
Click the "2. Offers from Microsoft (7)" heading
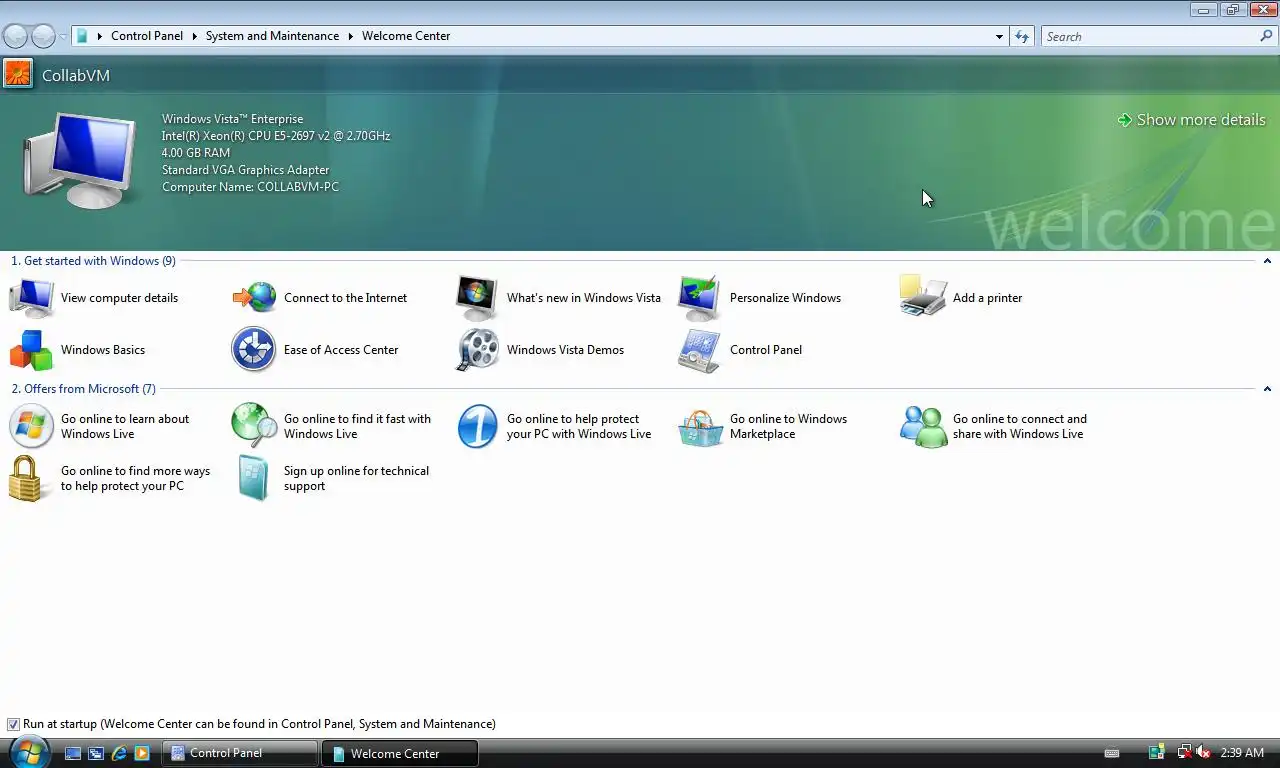coord(83,389)
